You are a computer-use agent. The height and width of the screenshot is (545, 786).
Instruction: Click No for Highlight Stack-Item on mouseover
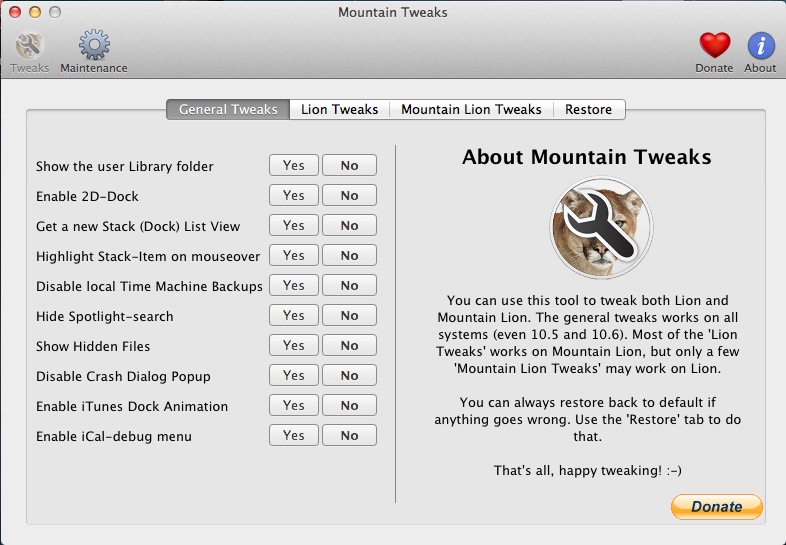pyautogui.click(x=349, y=256)
